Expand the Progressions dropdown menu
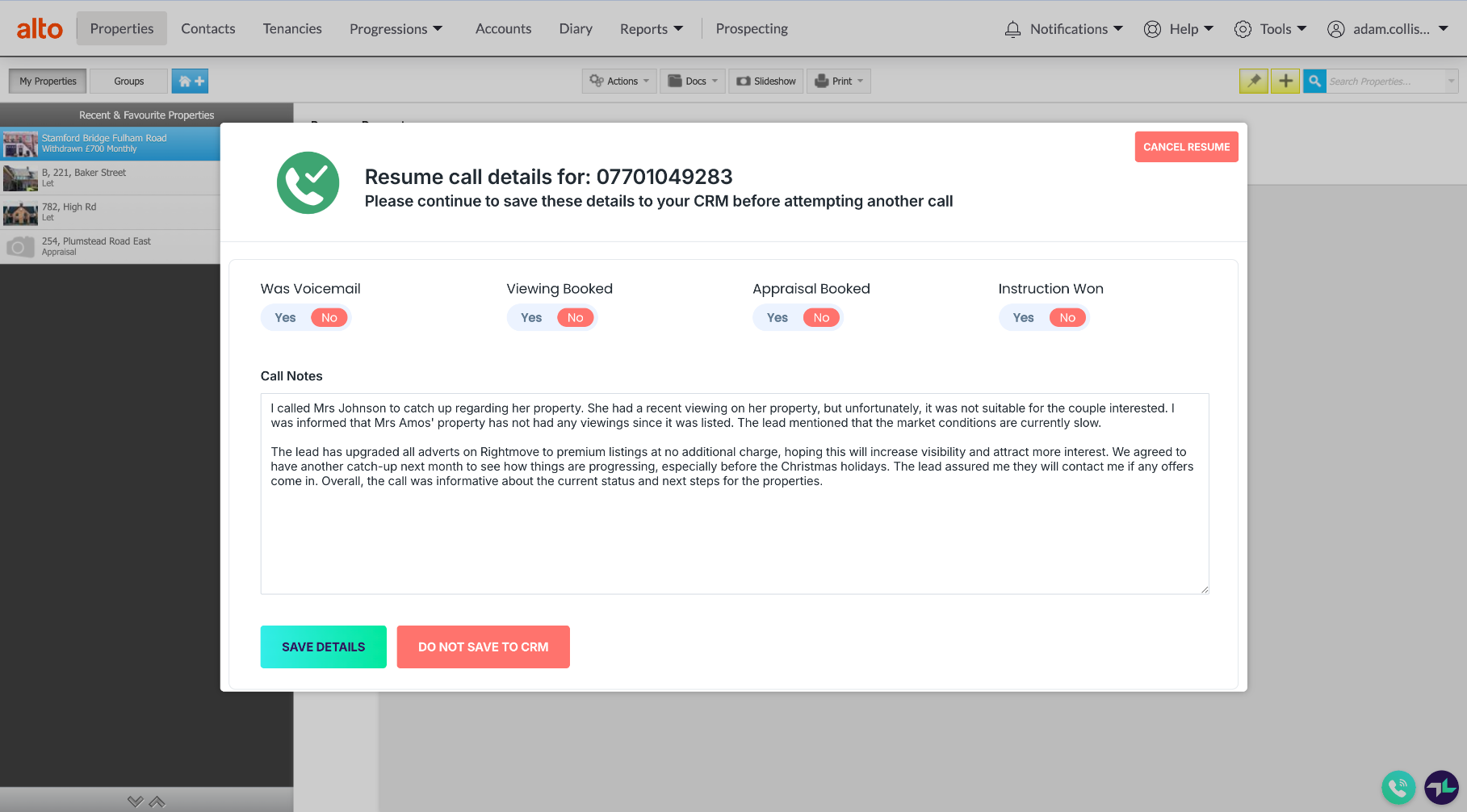The height and width of the screenshot is (812, 1467). [x=396, y=29]
